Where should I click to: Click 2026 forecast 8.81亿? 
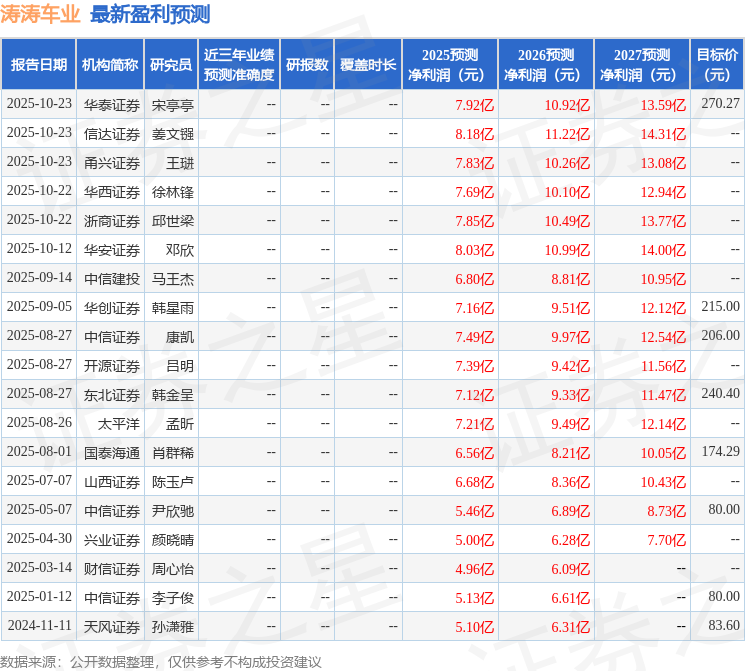[570, 279]
